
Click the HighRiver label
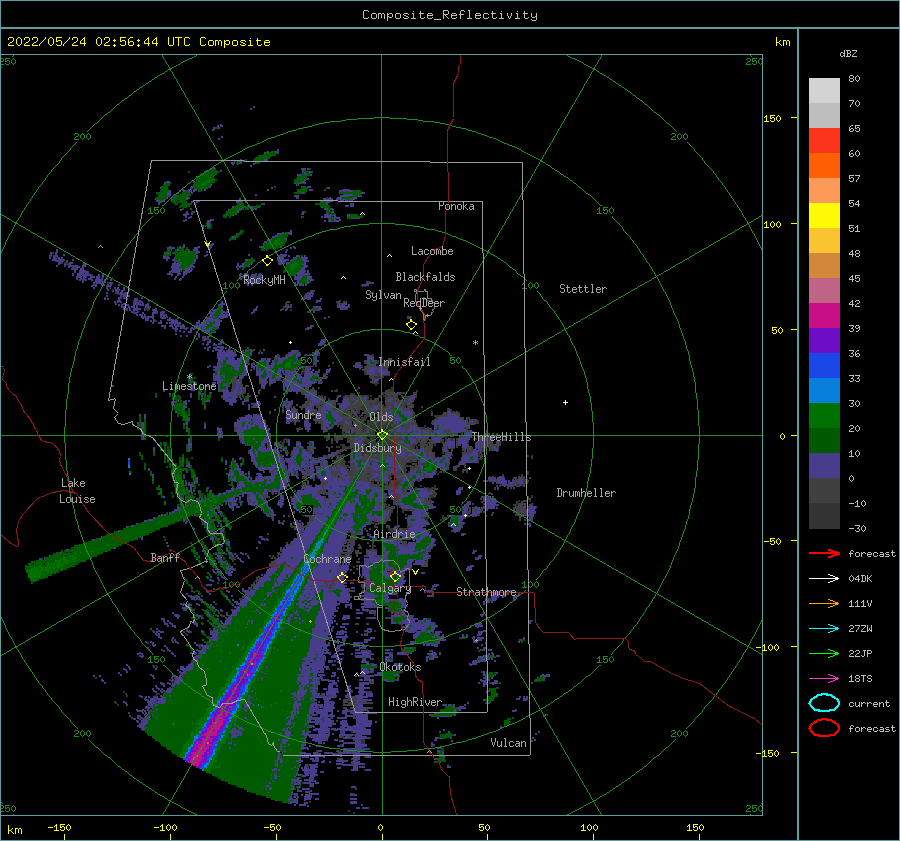point(415,702)
